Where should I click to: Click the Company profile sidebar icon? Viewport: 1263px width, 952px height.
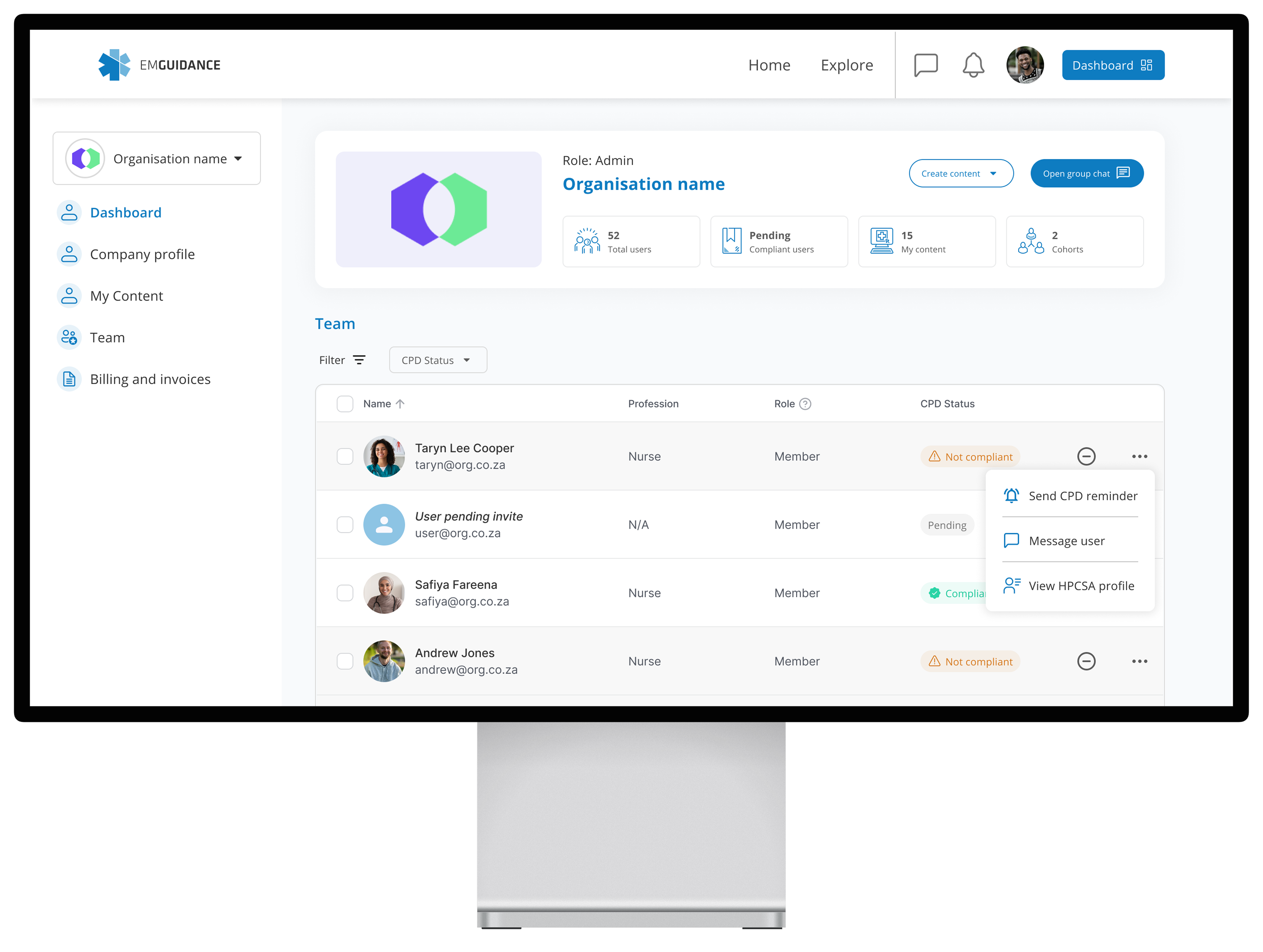pyautogui.click(x=69, y=254)
